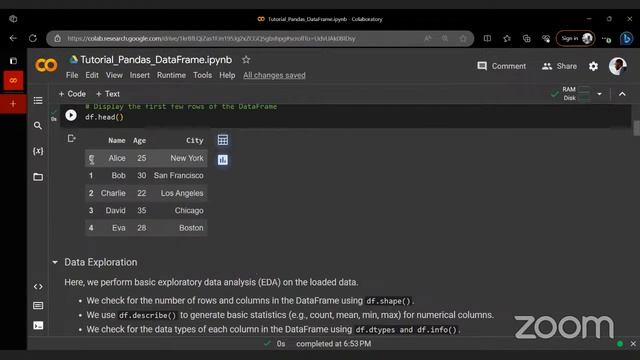The image size is (640, 360).
Task: Open Bing Copilot sidebar icon
Action: pyautogui.click(x=627, y=38)
